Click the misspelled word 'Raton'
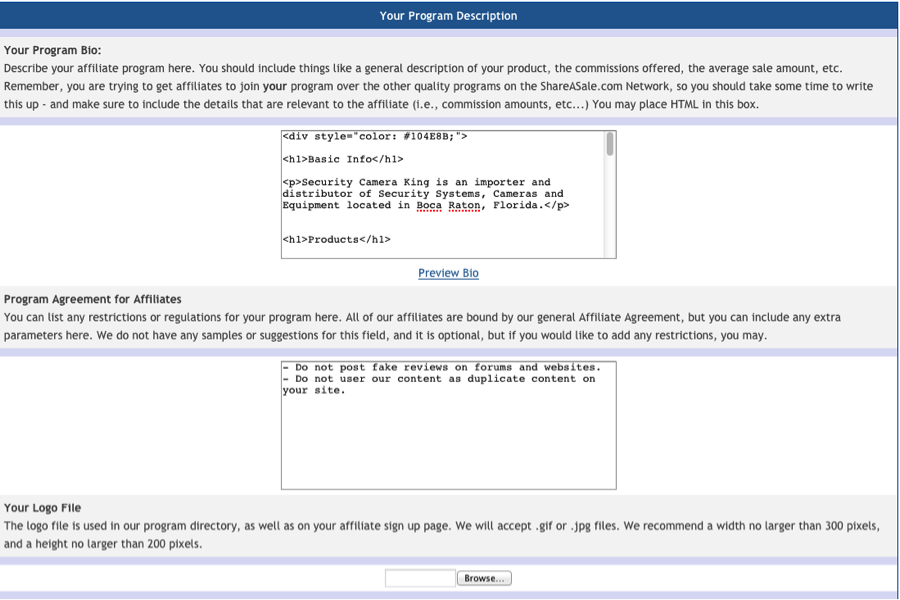Image resolution: width=900 pixels, height=600 pixels. tap(464, 206)
